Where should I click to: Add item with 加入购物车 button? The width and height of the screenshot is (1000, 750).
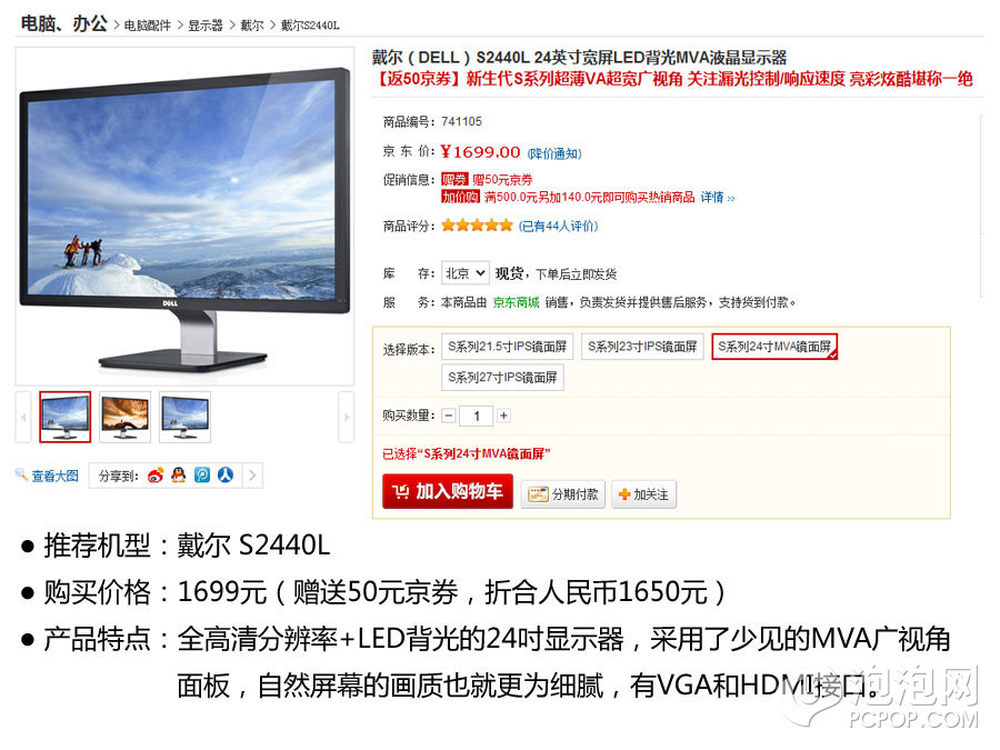(448, 491)
